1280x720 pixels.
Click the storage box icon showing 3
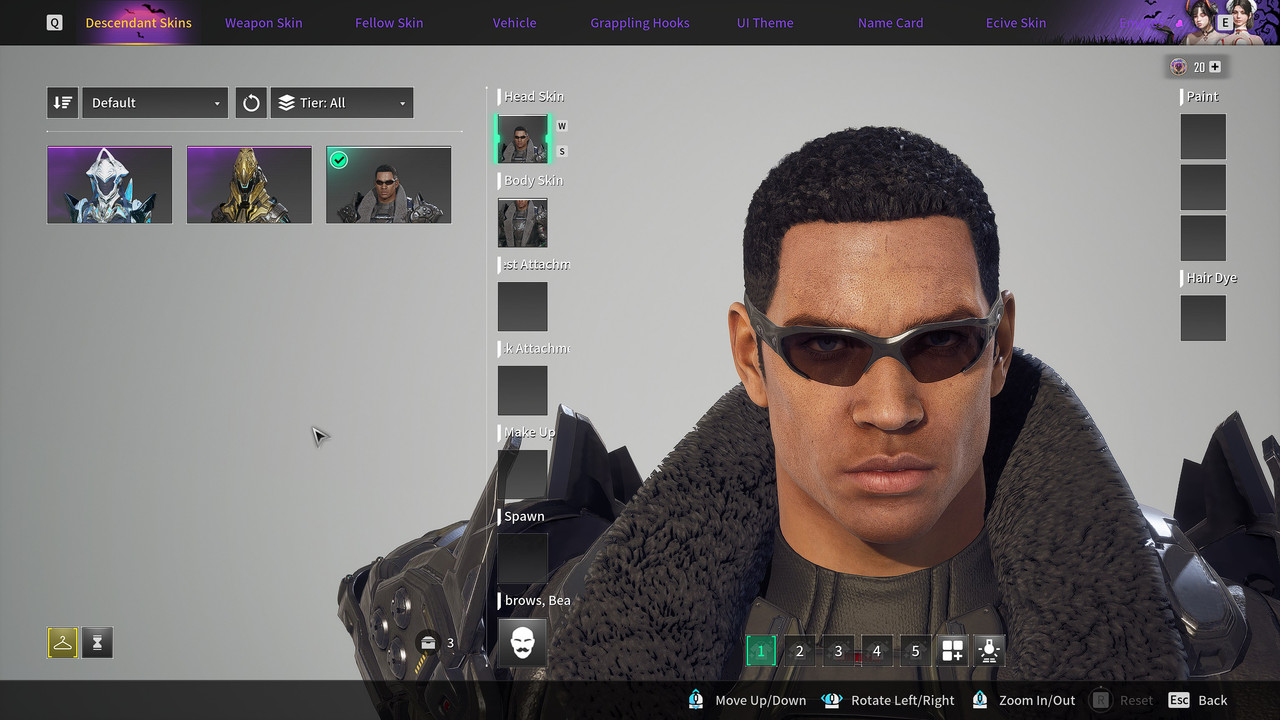[x=428, y=642]
